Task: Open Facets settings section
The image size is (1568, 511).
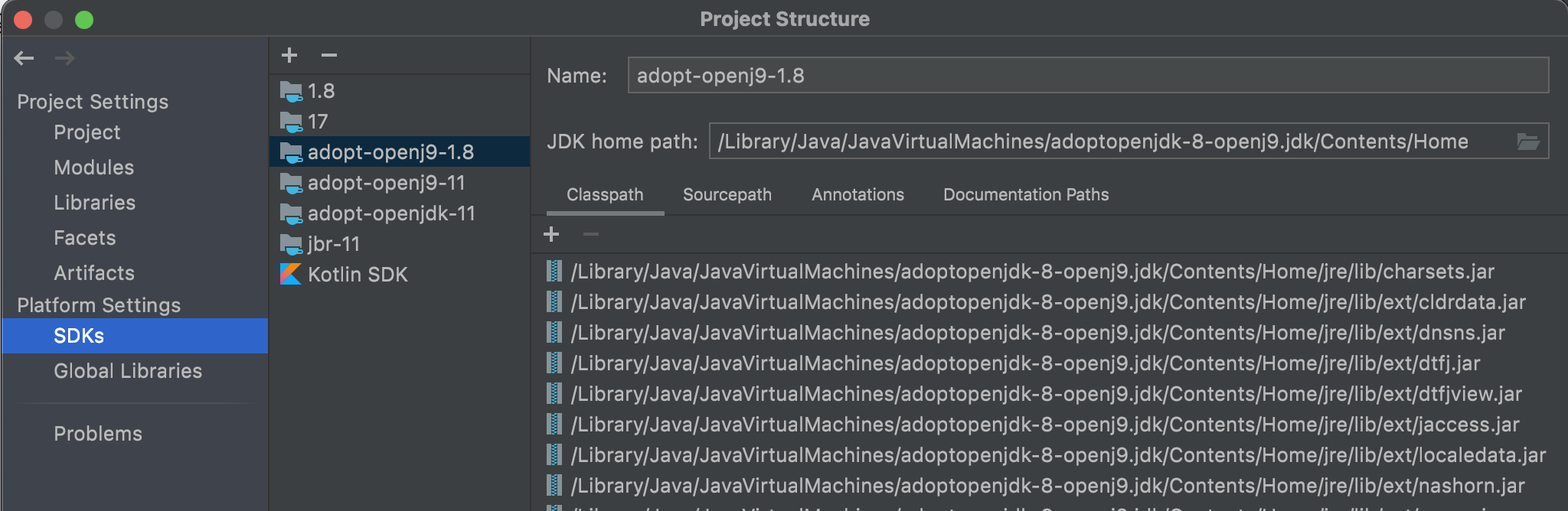Action: click(85, 238)
